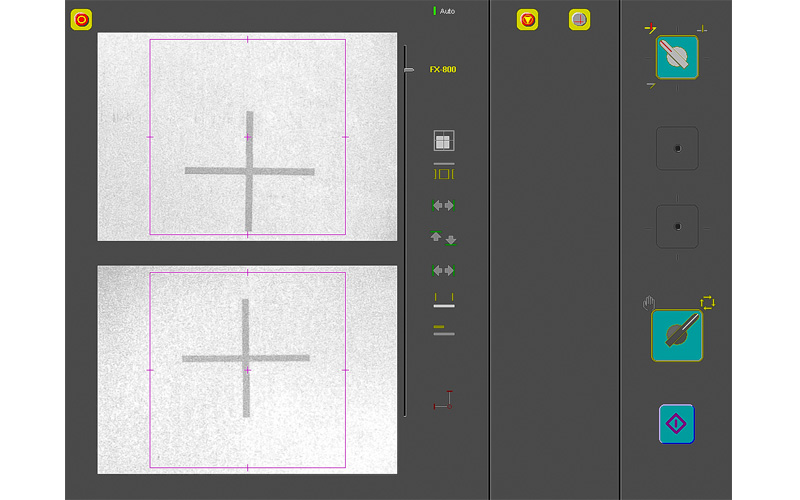800x500 pixels.
Task: Select the four-pane grid layout icon
Action: coord(443,141)
